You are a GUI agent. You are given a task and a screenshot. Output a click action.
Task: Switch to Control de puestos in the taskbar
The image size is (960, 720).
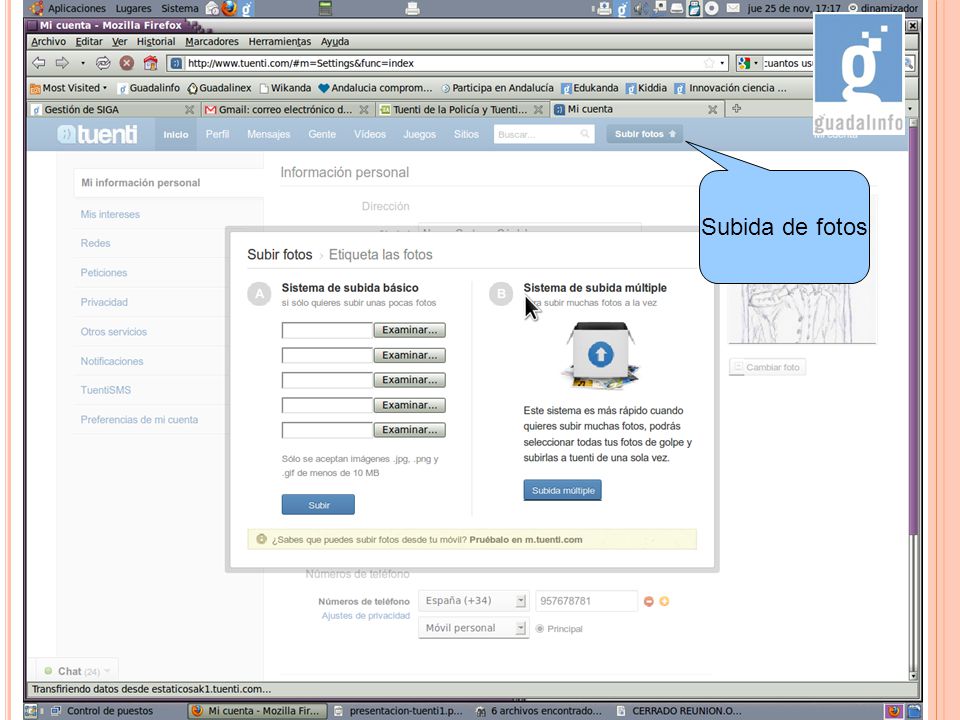pos(102,711)
